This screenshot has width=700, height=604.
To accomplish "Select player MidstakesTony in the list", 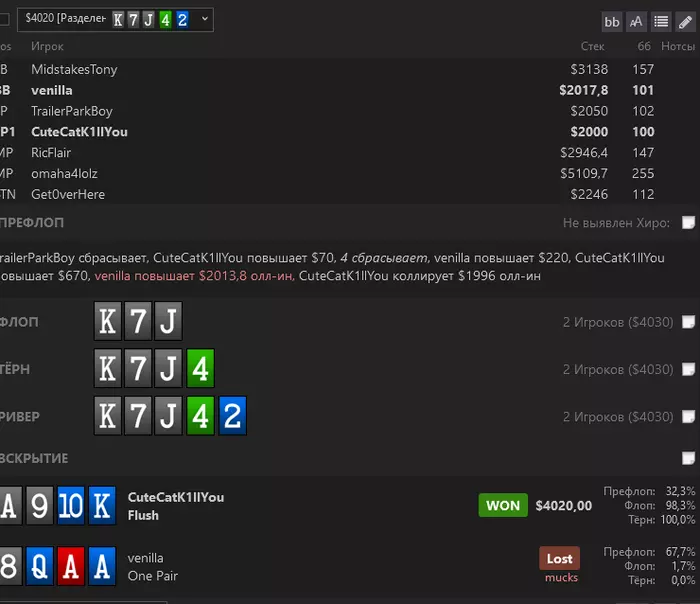I will (348, 69).
